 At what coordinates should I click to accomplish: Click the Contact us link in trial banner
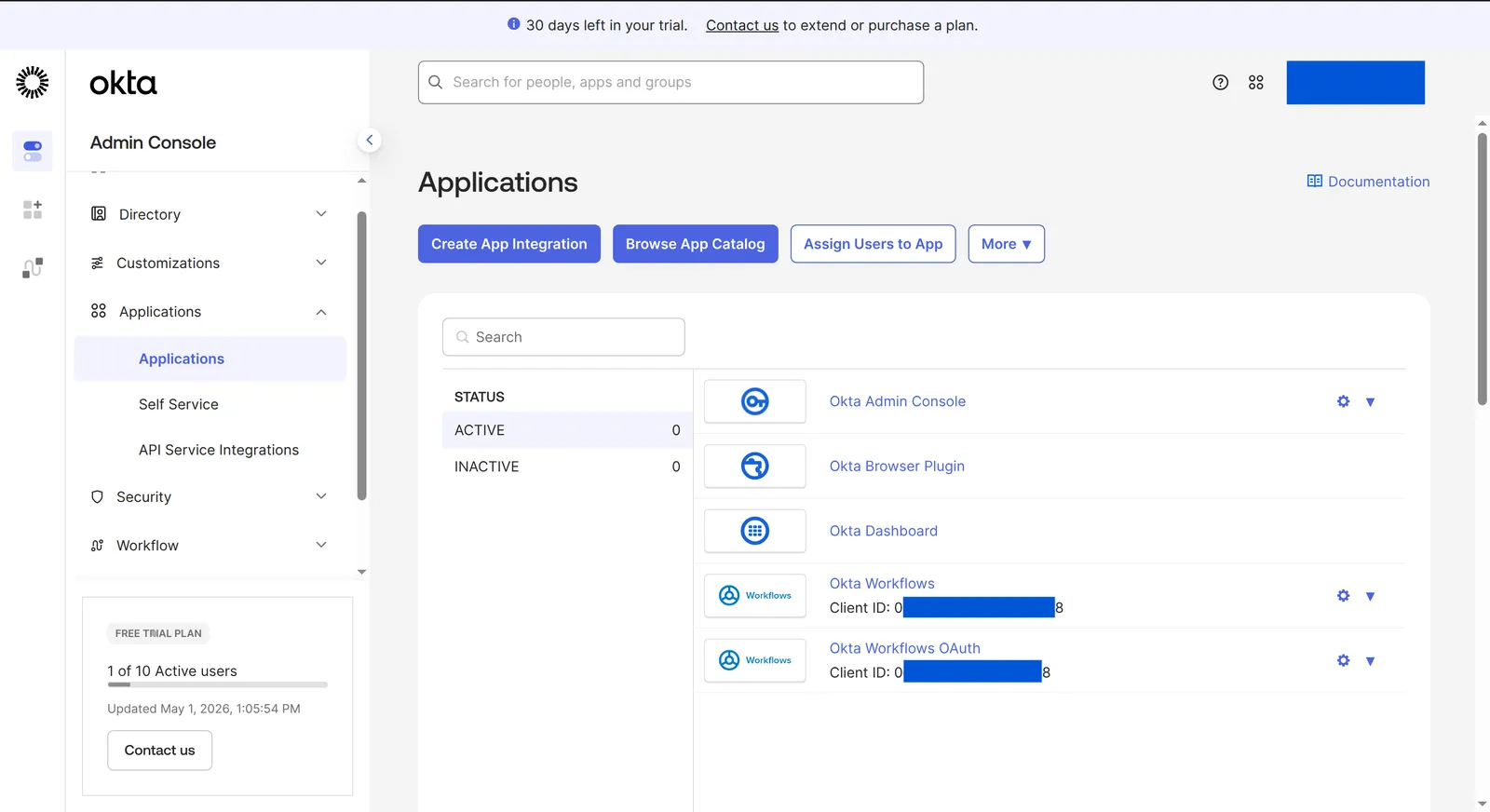742,25
